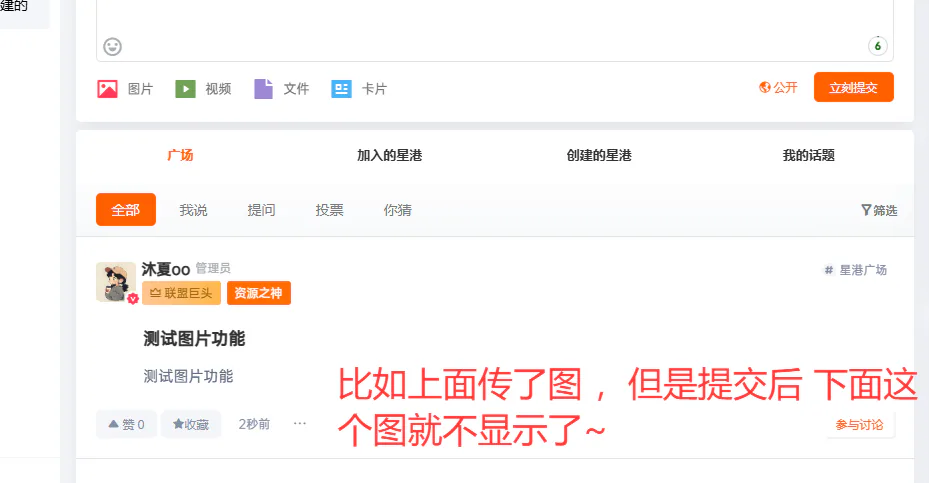Open the 加入的星港 tab

pyautogui.click(x=389, y=155)
